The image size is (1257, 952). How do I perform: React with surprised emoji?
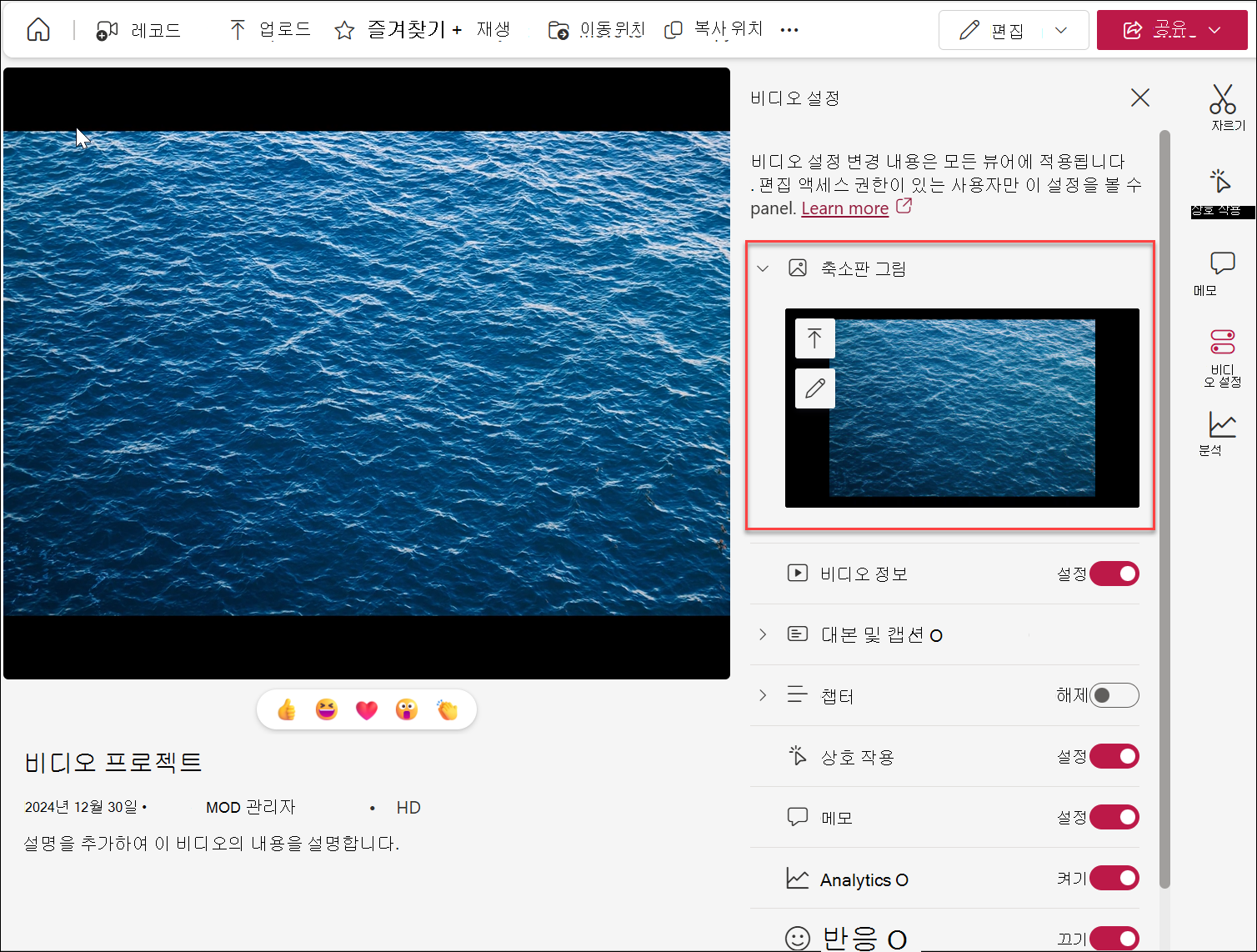click(x=407, y=709)
